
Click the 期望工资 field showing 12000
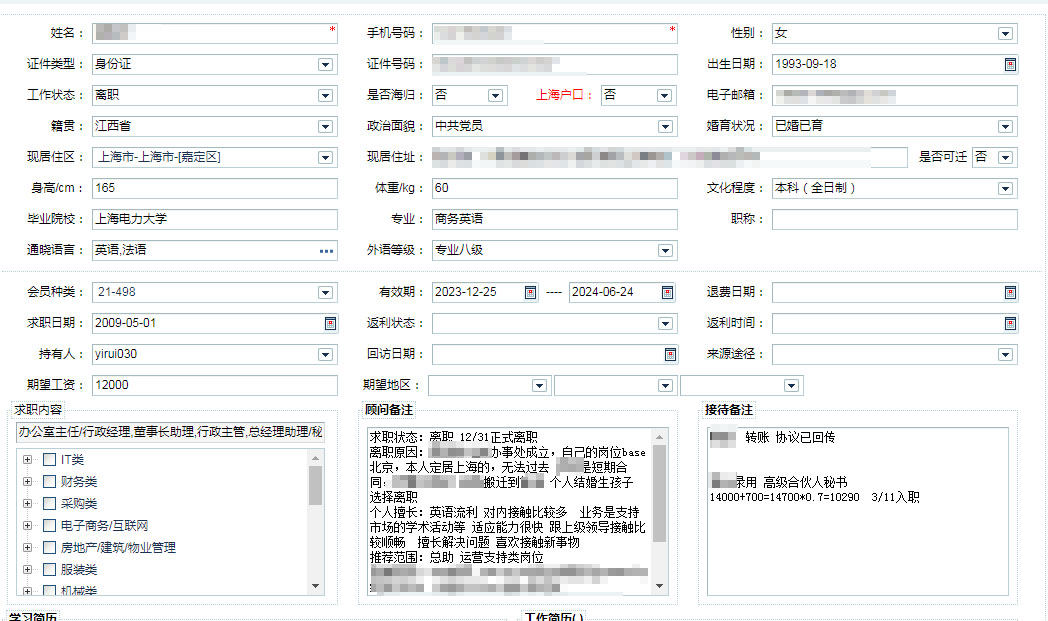tap(215, 385)
